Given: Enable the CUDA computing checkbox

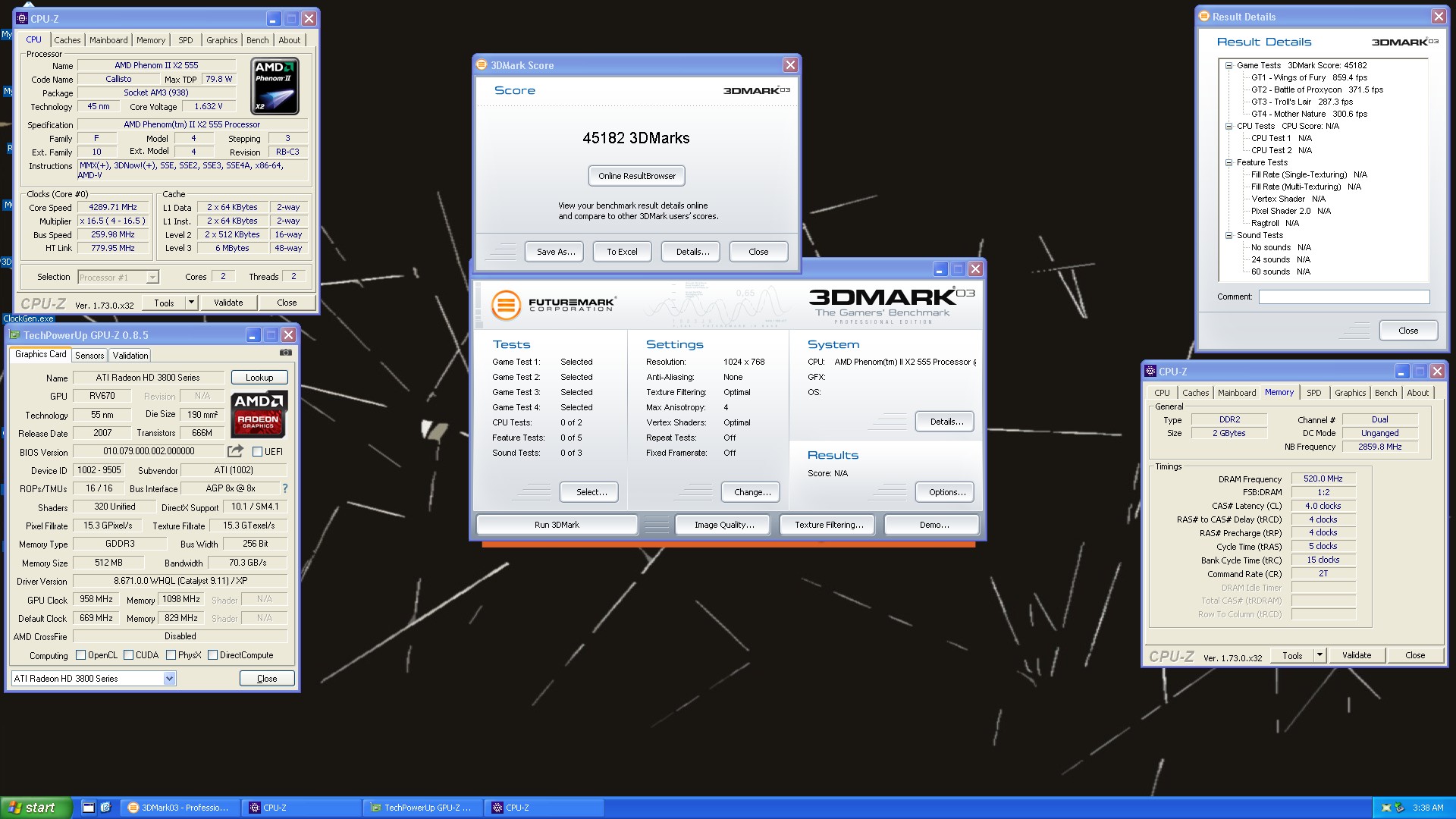Looking at the screenshot, I should (x=128, y=655).
